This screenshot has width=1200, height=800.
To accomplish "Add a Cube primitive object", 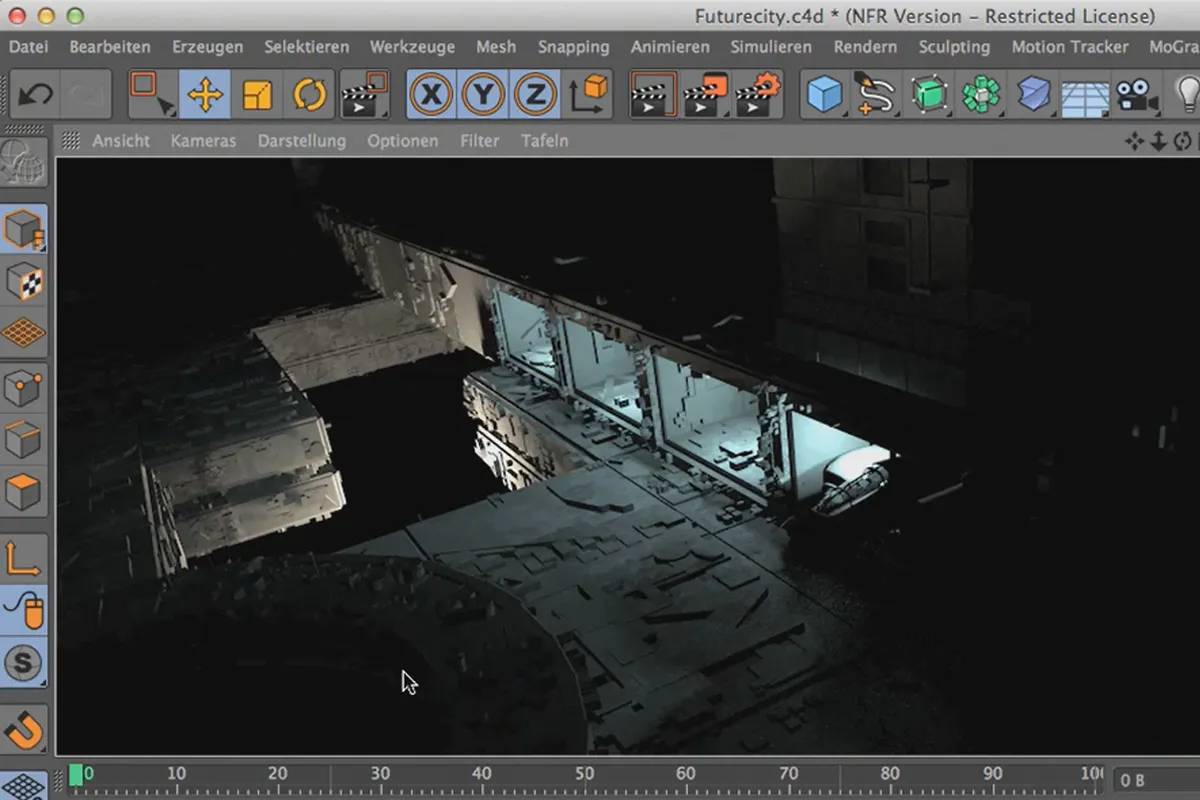I will tap(825, 96).
